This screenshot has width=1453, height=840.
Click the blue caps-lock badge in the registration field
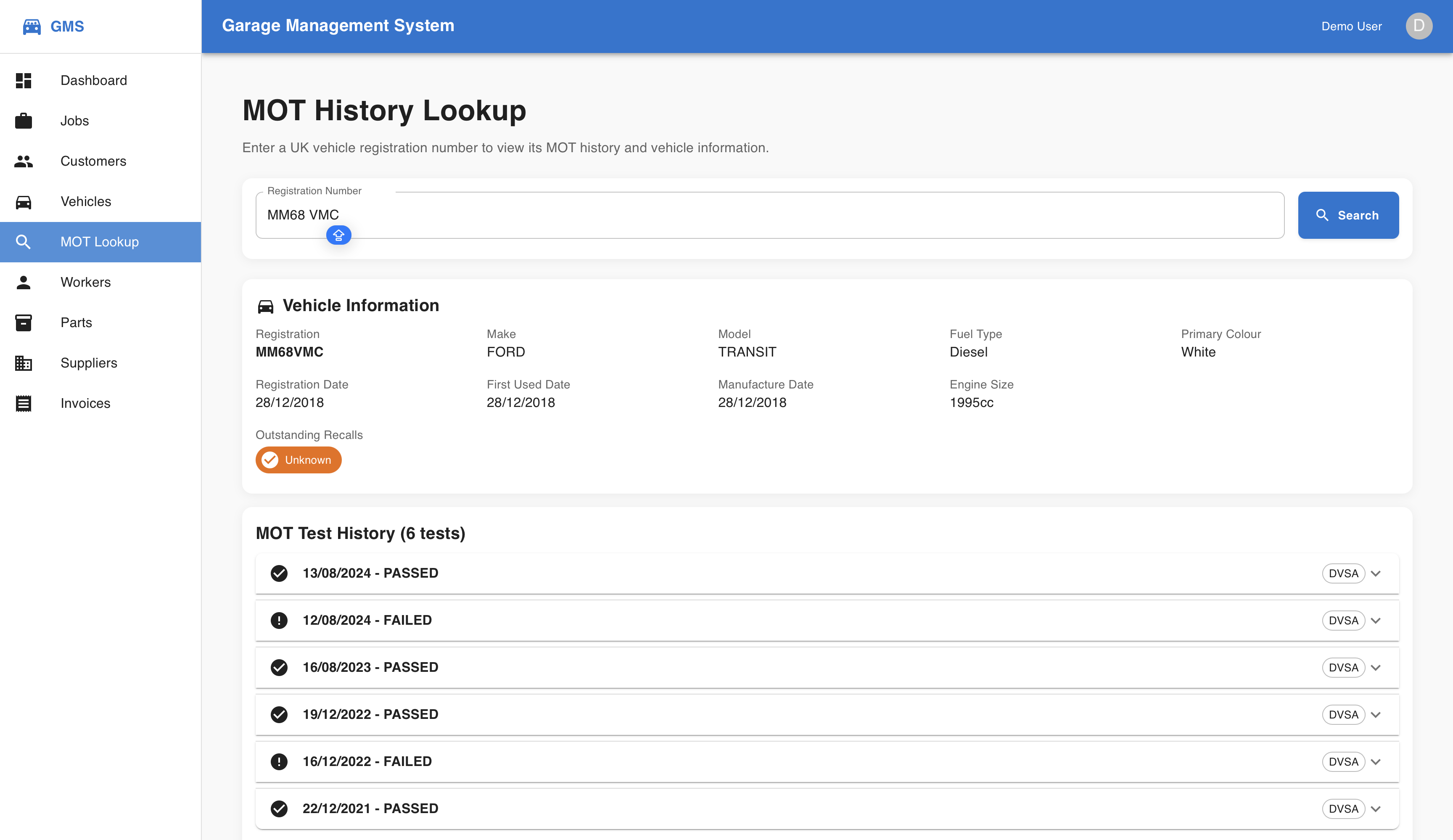[x=338, y=235]
